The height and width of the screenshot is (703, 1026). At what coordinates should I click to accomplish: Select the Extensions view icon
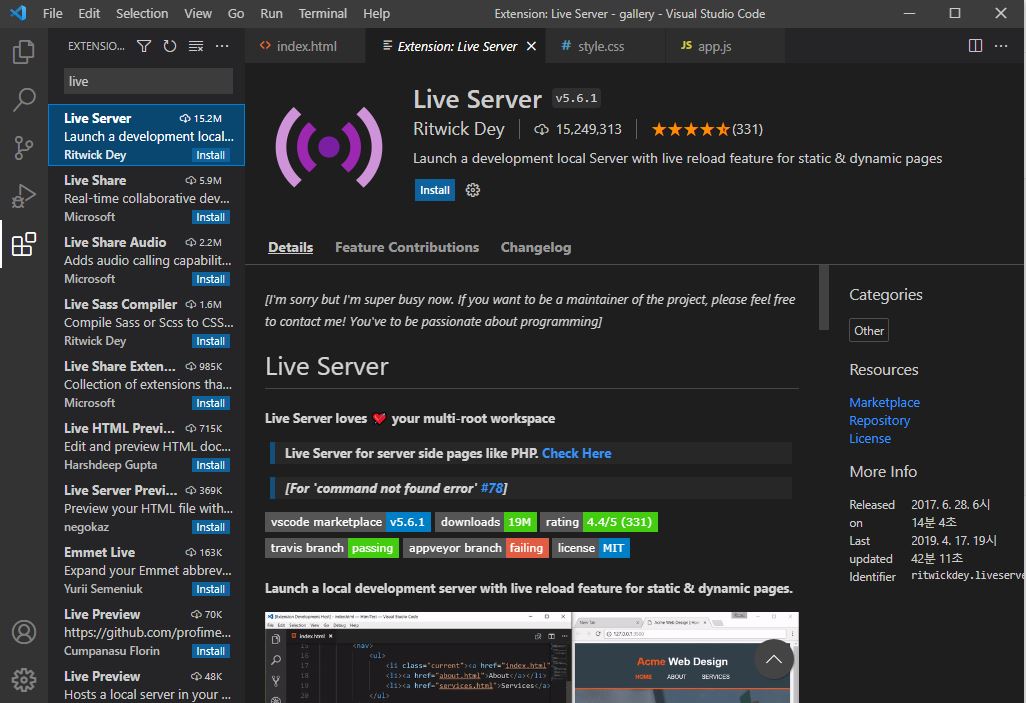[x=24, y=244]
